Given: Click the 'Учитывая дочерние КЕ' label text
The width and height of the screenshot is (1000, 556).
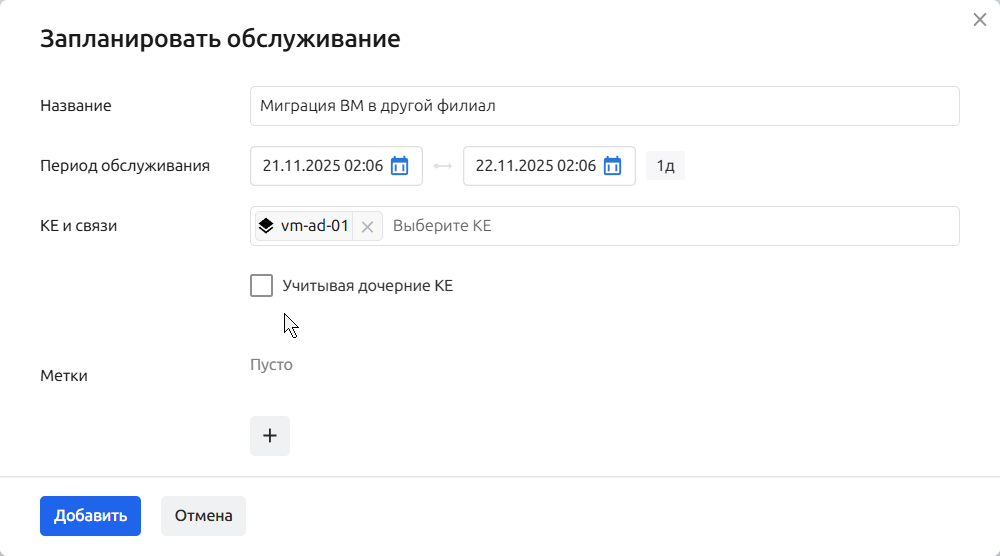Looking at the screenshot, I should tap(367, 286).
